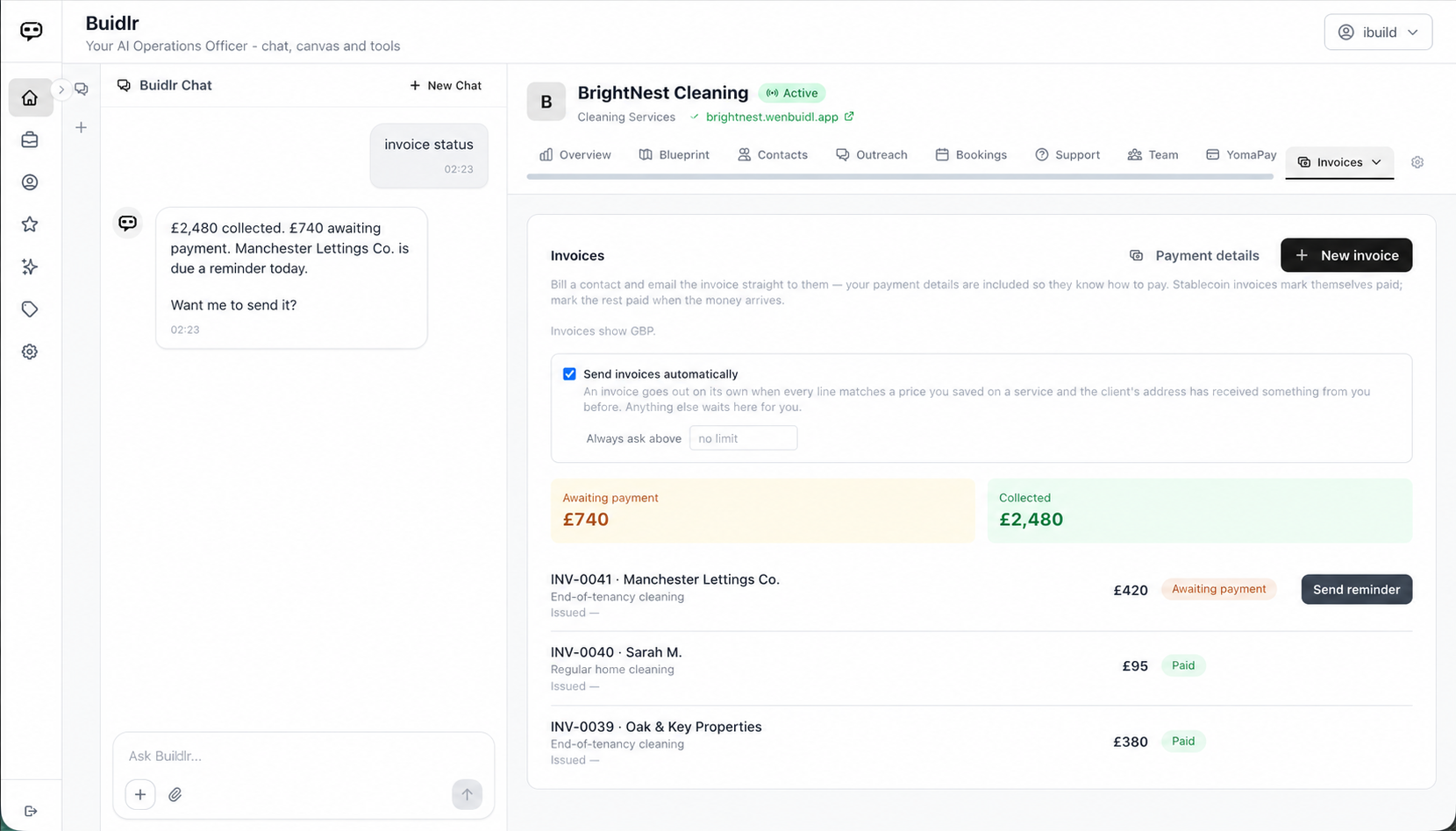This screenshot has width=1456, height=831.
Task: Switch to the Outreach tab
Action: [x=872, y=155]
